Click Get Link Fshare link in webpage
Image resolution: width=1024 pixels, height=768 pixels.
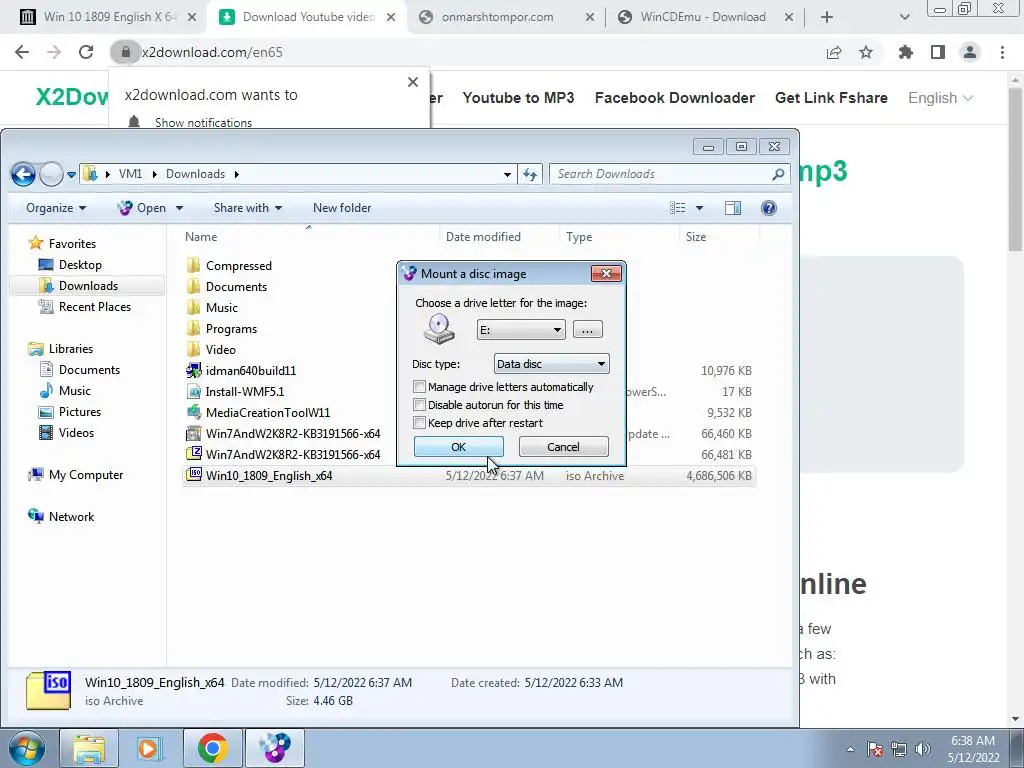831,98
